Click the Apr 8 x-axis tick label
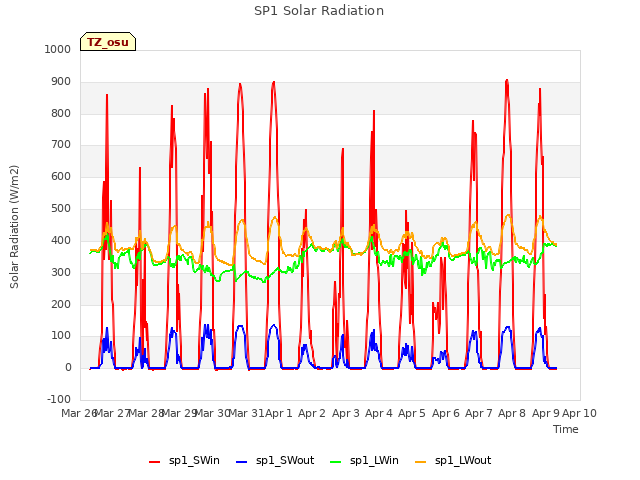 point(512,413)
